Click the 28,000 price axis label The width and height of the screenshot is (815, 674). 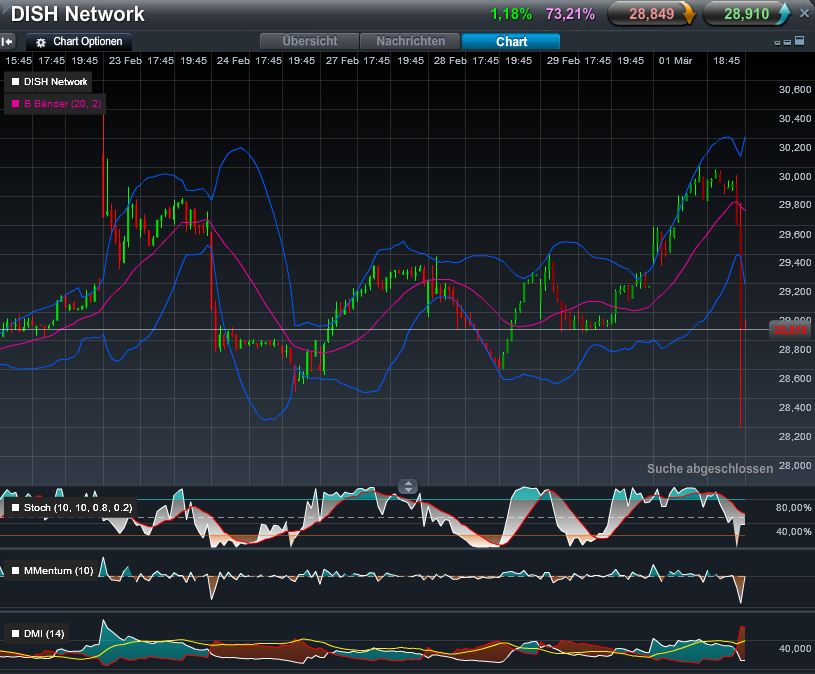tap(795, 465)
